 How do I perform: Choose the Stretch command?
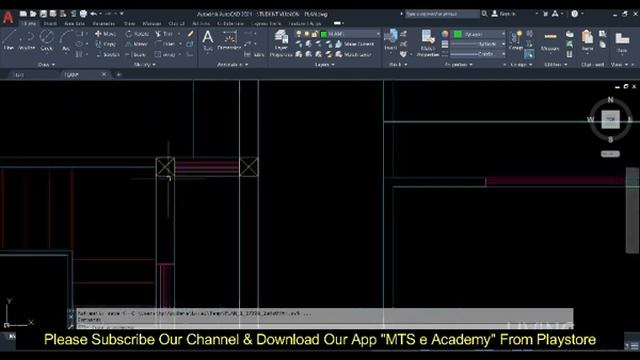108,54
